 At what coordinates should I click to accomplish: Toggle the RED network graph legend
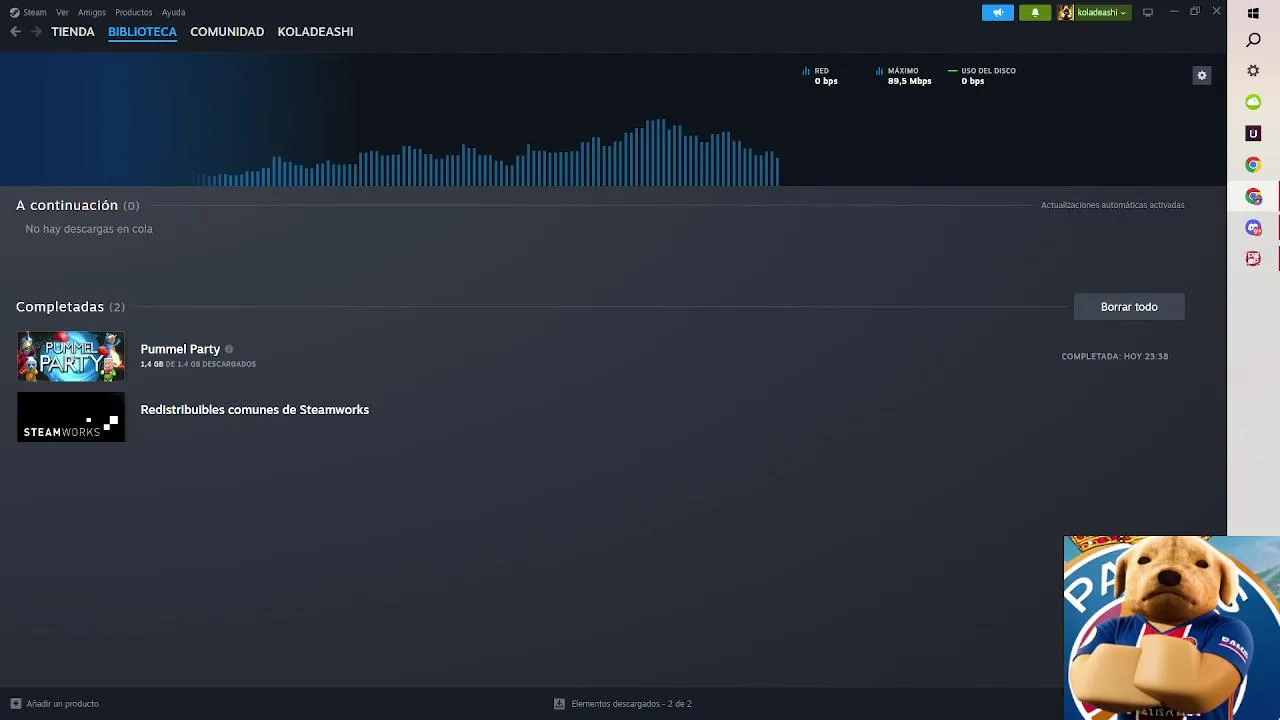click(x=821, y=76)
